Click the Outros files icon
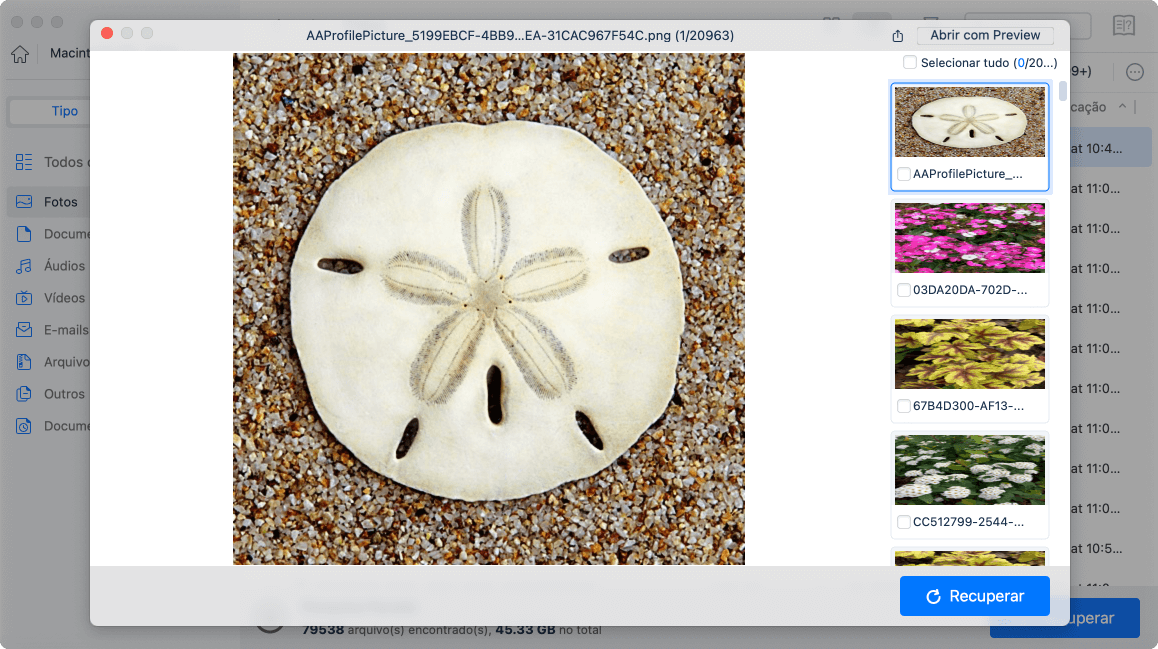Image resolution: width=1158 pixels, height=649 pixels. [x=24, y=394]
